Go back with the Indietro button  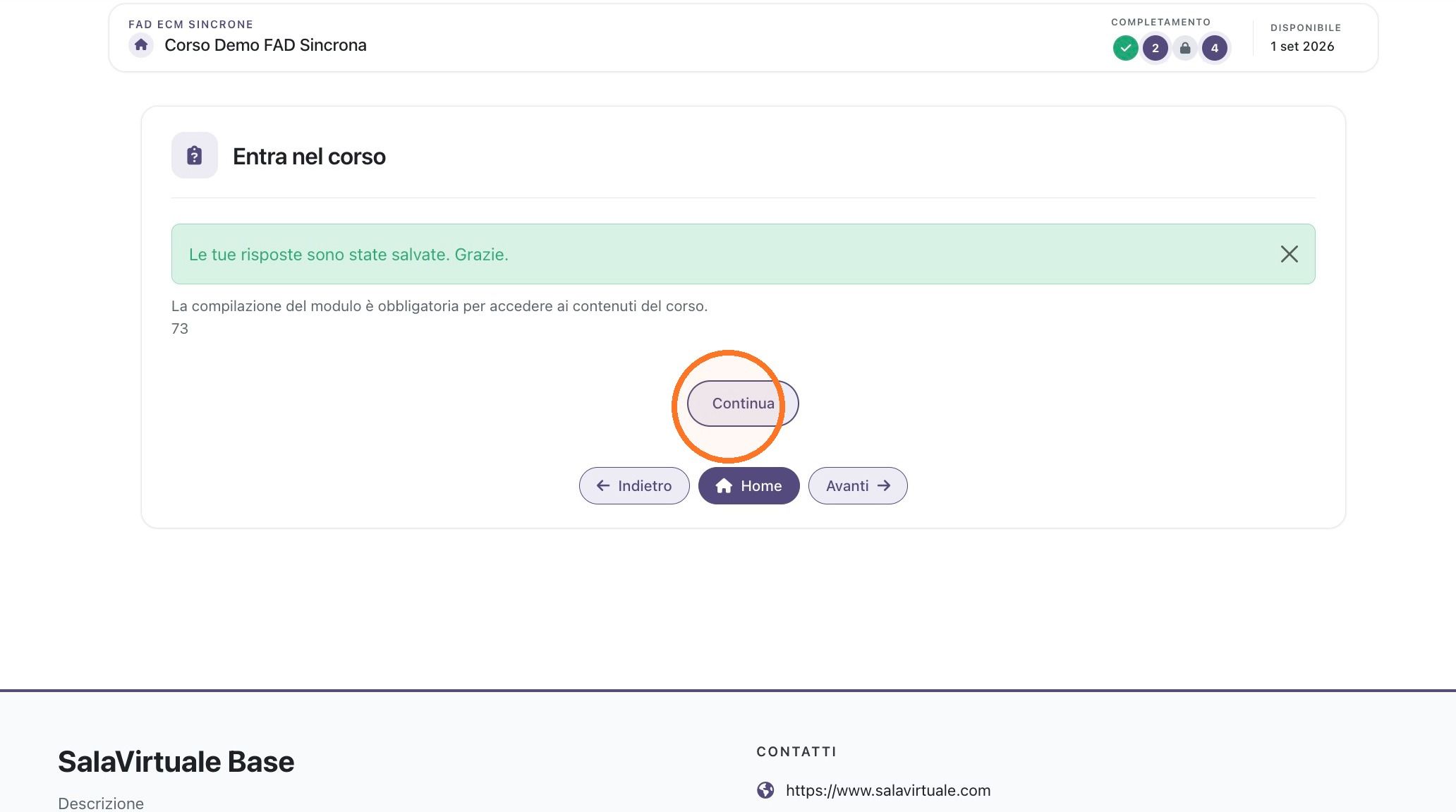click(634, 485)
